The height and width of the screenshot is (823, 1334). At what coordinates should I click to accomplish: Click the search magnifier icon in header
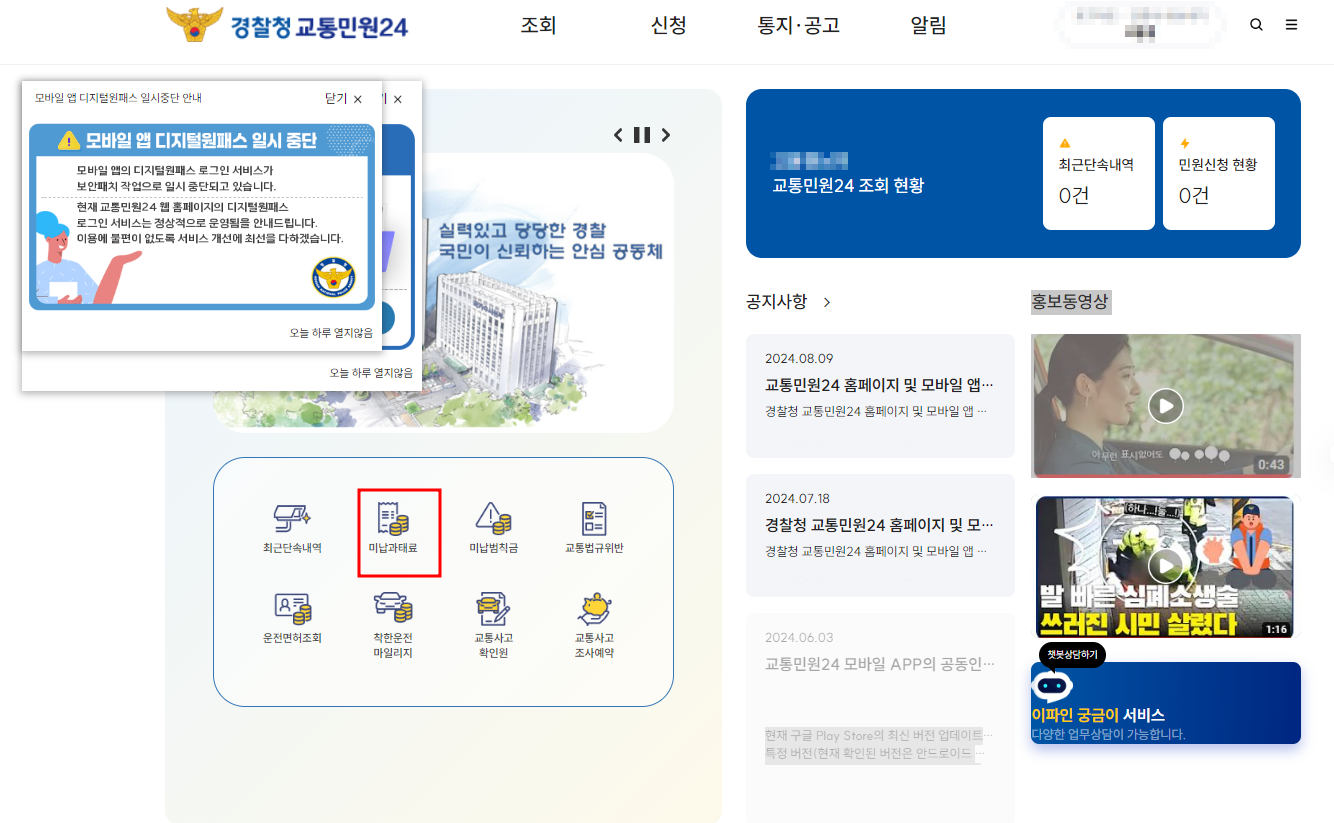(1257, 25)
